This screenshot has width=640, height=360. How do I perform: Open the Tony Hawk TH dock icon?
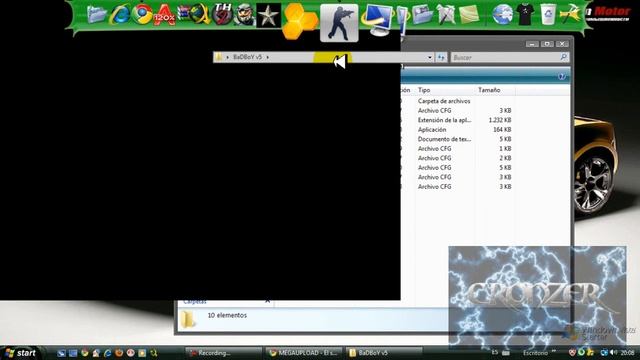[223, 15]
